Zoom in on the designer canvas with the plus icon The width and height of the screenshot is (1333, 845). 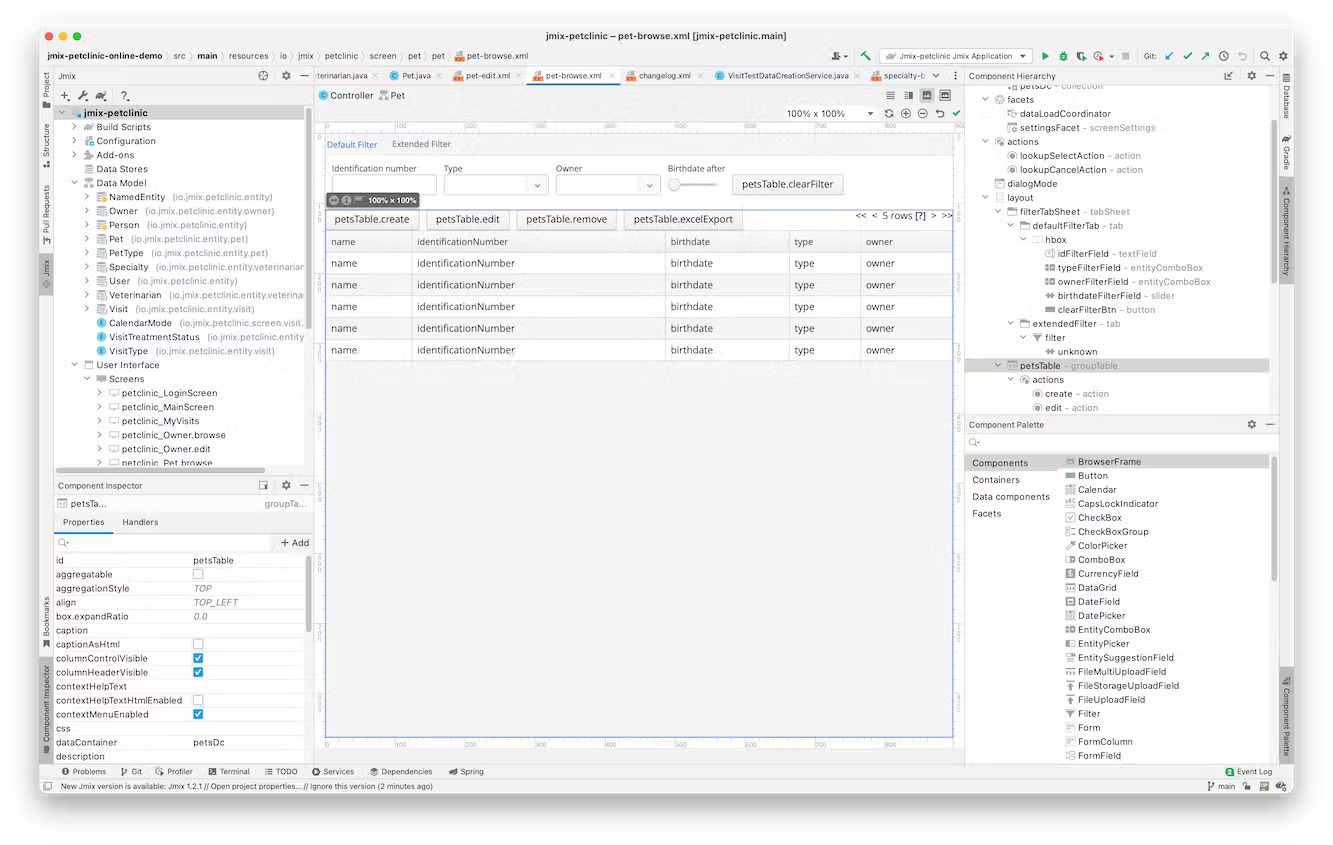point(906,113)
